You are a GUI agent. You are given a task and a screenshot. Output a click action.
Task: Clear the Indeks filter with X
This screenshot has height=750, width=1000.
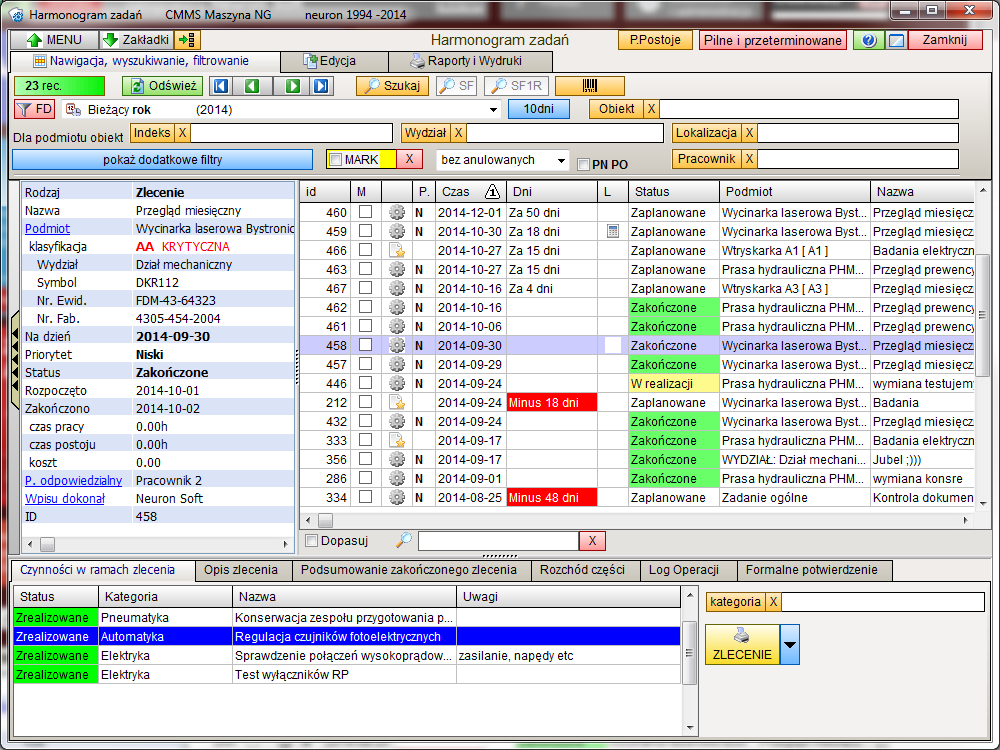(x=182, y=133)
